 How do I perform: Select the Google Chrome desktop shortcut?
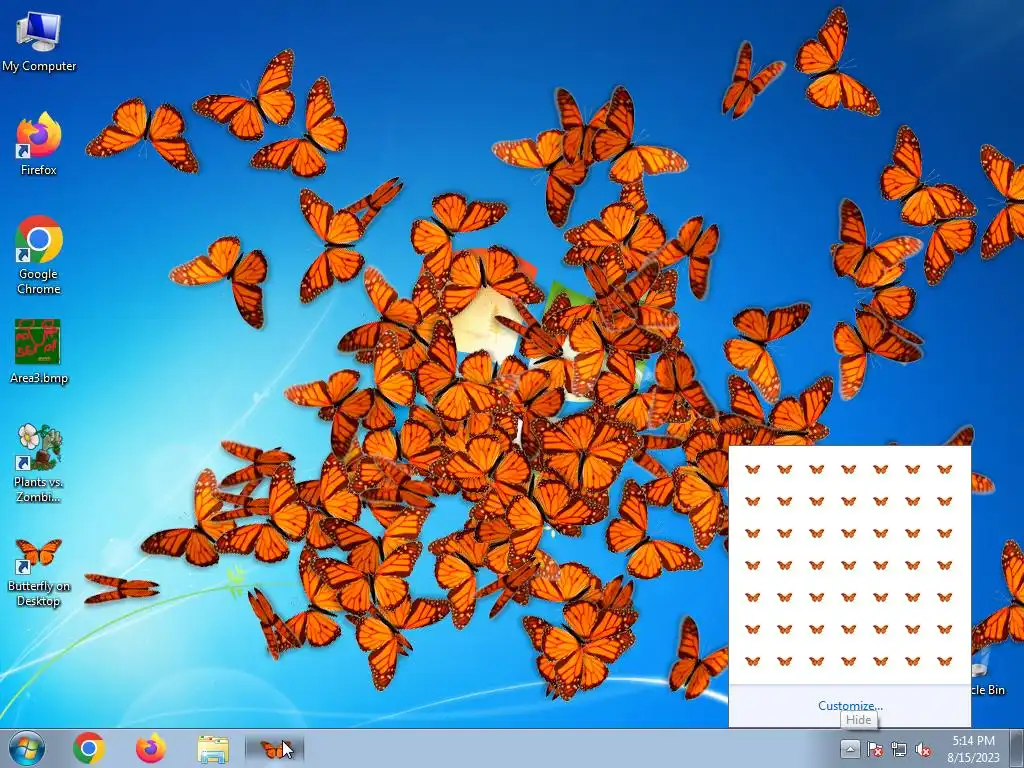pyautogui.click(x=39, y=255)
